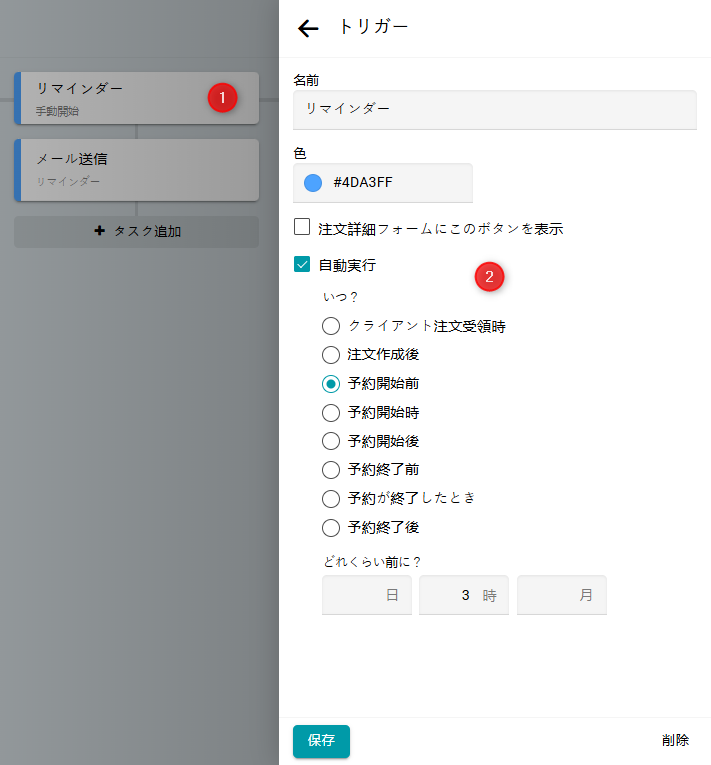Viewport: 711px width, 765px height.
Task: Select 予約開始前 radio option
Action: pyautogui.click(x=331, y=384)
